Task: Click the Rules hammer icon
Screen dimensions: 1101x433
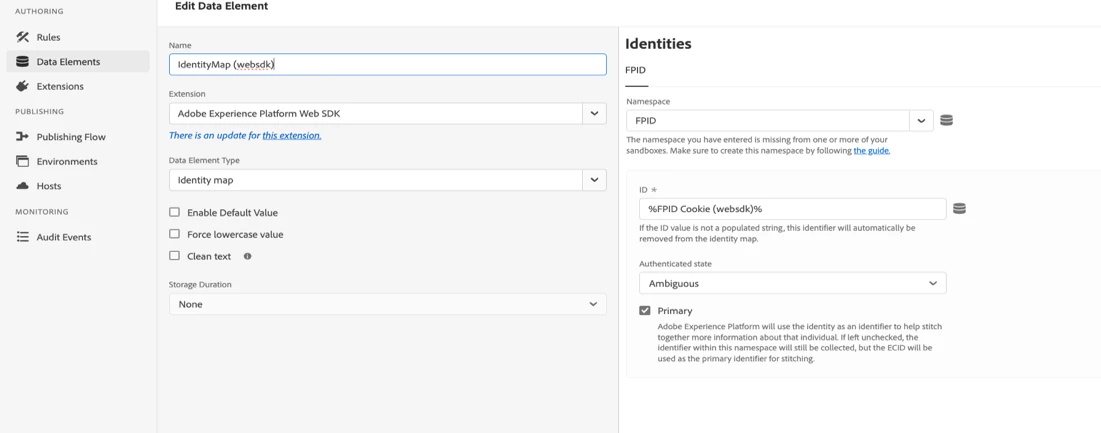Action: (x=23, y=37)
